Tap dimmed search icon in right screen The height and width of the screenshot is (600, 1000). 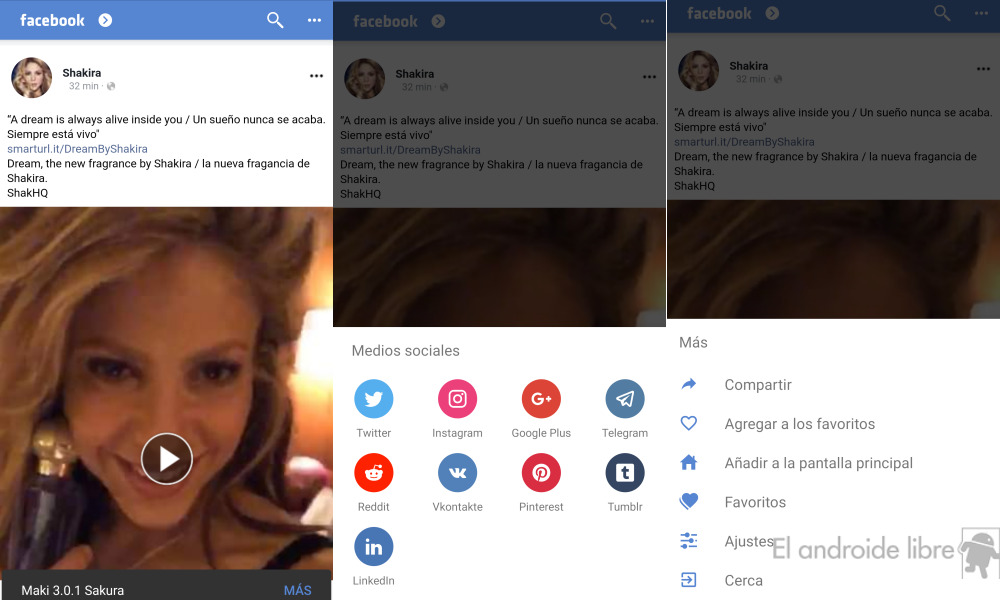(942, 13)
